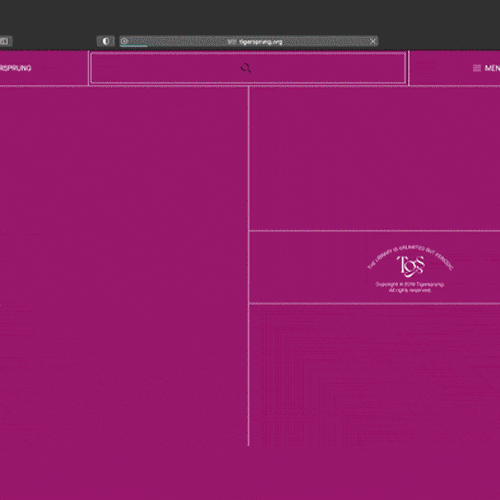Click the empty panel above the logo section

375,158
